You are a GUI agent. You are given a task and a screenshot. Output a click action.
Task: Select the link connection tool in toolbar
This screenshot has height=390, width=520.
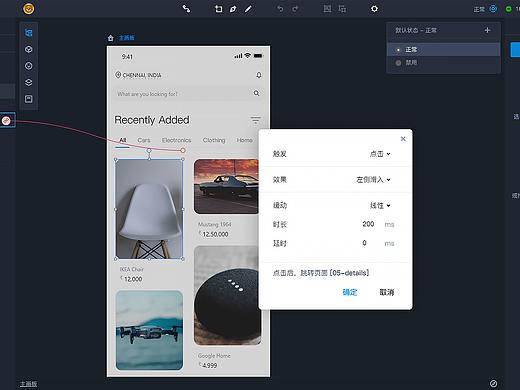pos(186,9)
